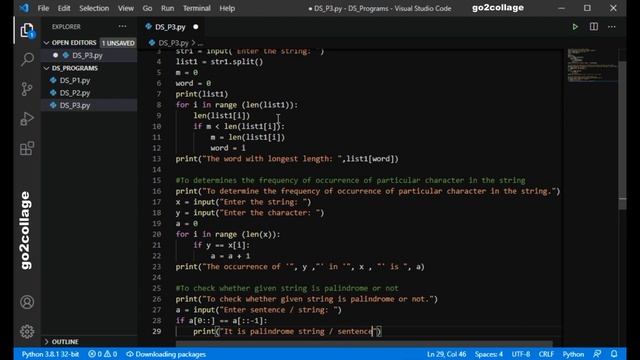Click the 'a = a + 1' code line

point(230,256)
